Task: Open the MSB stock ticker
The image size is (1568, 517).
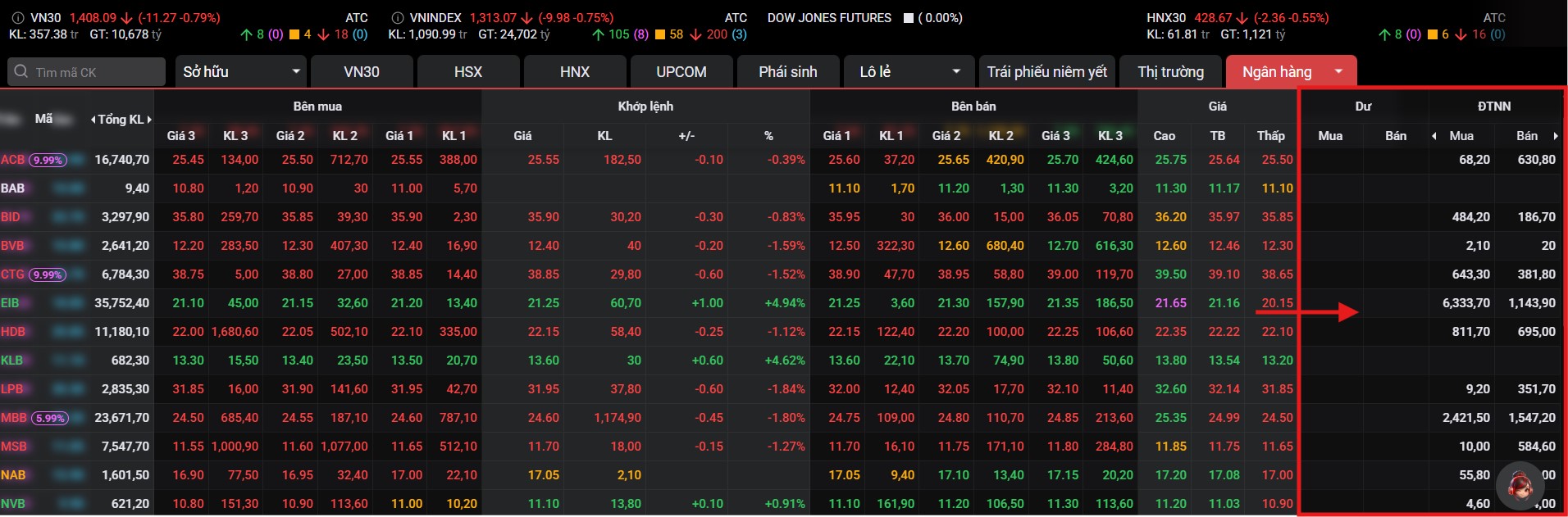Action: tap(14, 447)
